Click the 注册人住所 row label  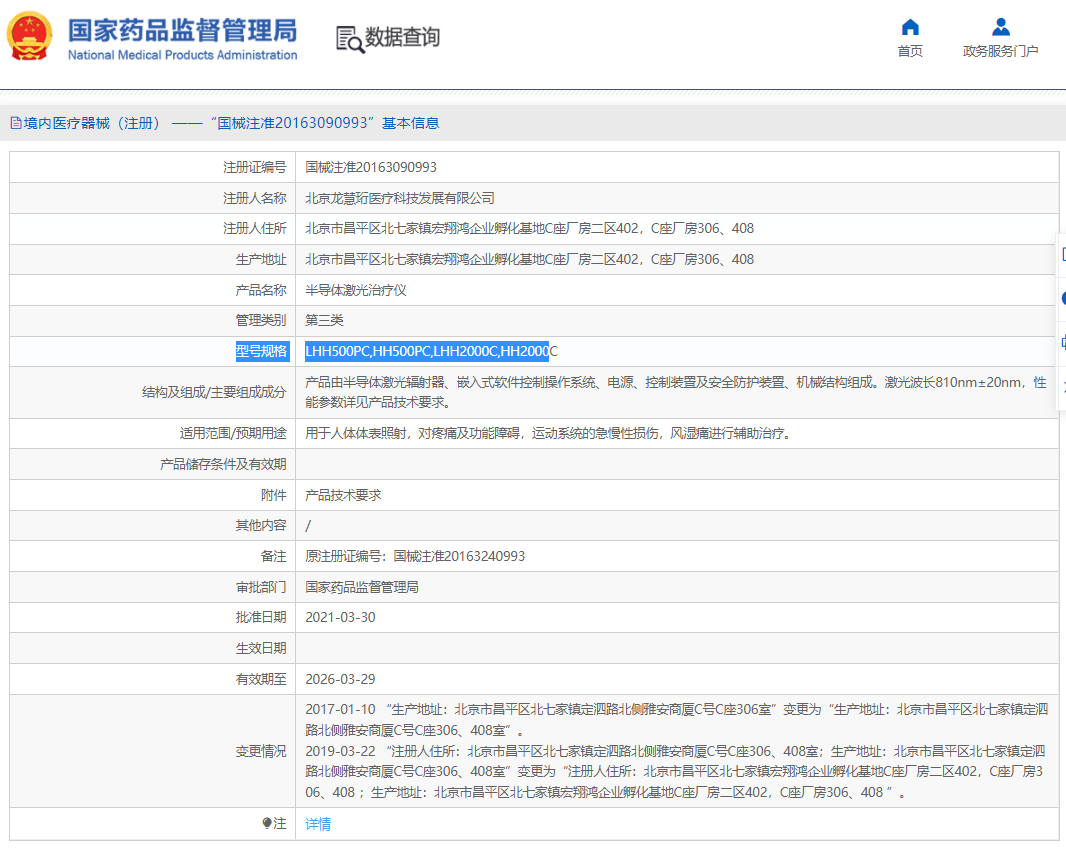click(255, 228)
